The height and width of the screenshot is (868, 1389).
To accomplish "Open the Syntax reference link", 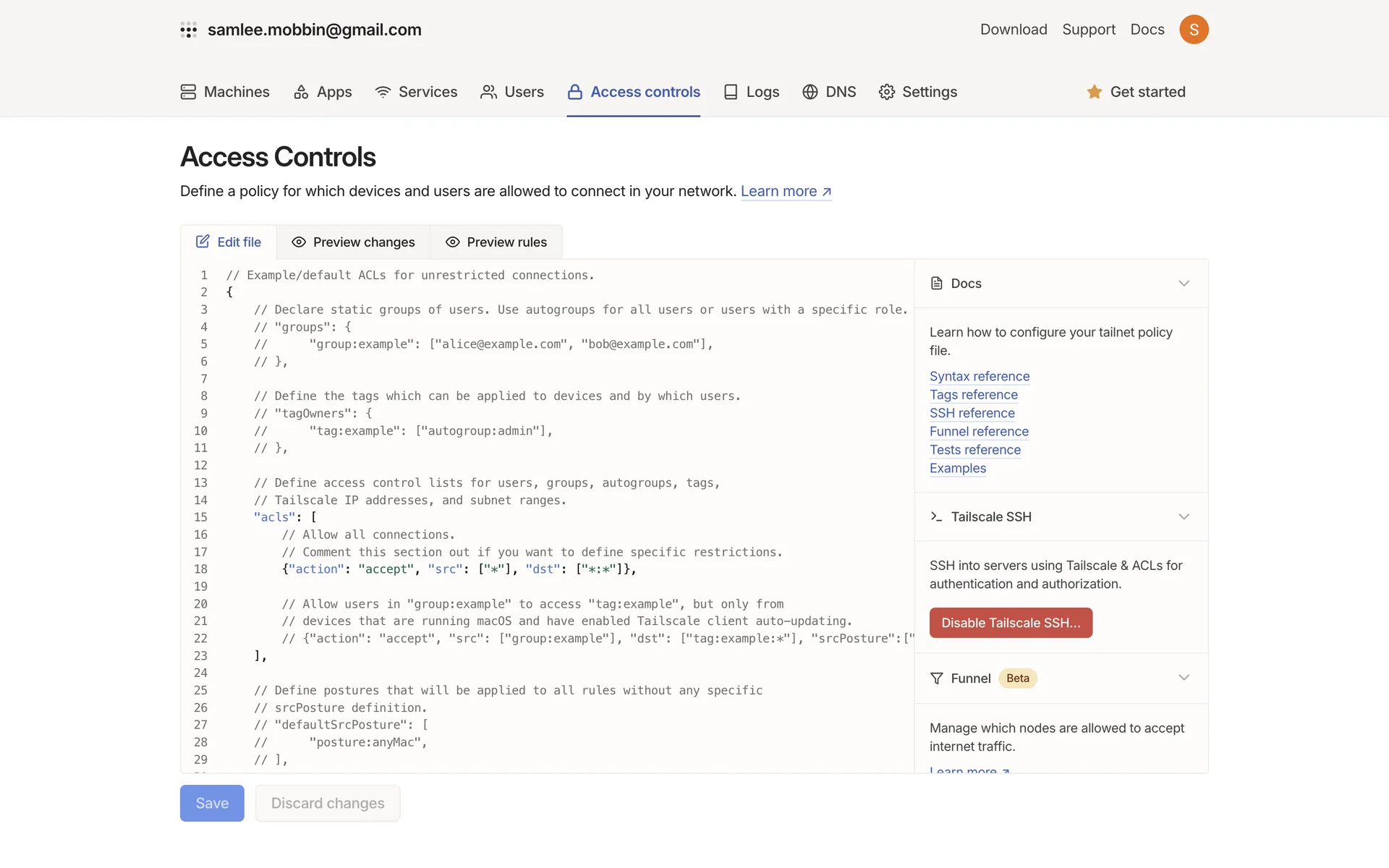I will click(979, 376).
